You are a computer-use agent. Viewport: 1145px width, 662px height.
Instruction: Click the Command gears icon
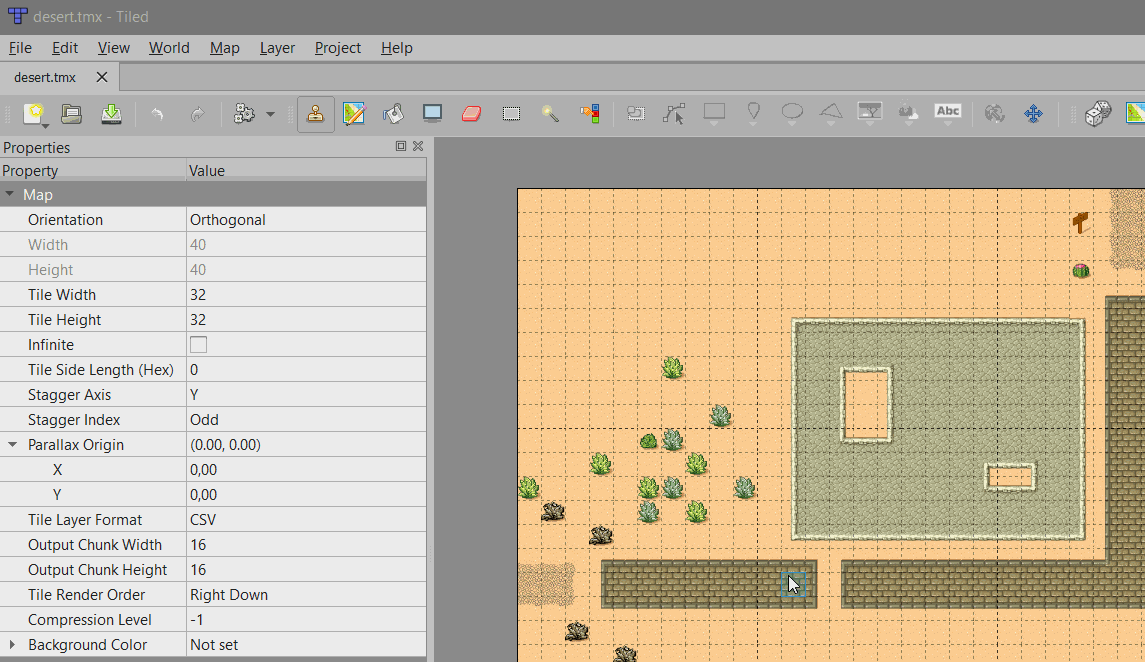244,114
